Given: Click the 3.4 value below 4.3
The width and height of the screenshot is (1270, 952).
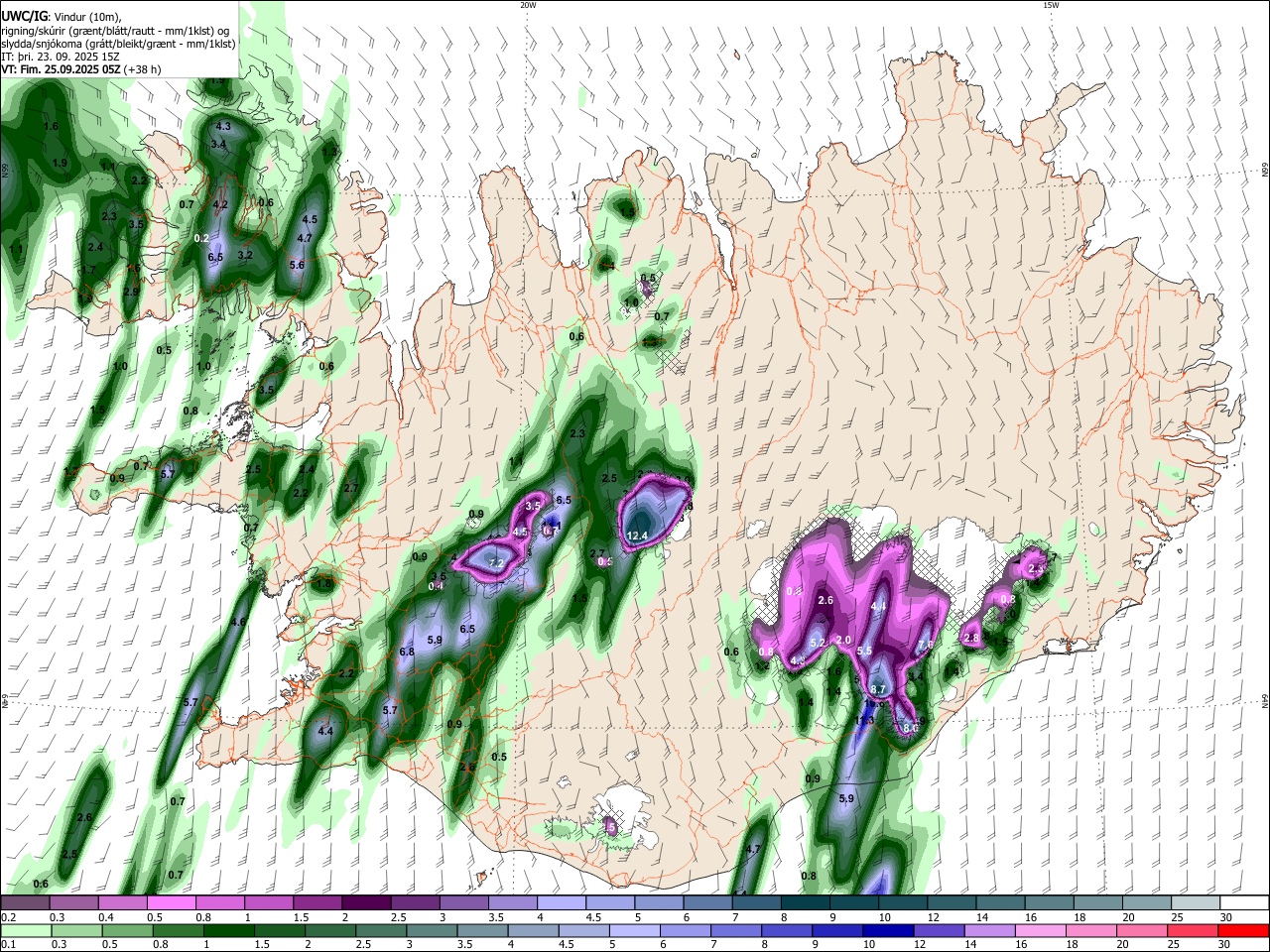Looking at the screenshot, I should click(219, 145).
